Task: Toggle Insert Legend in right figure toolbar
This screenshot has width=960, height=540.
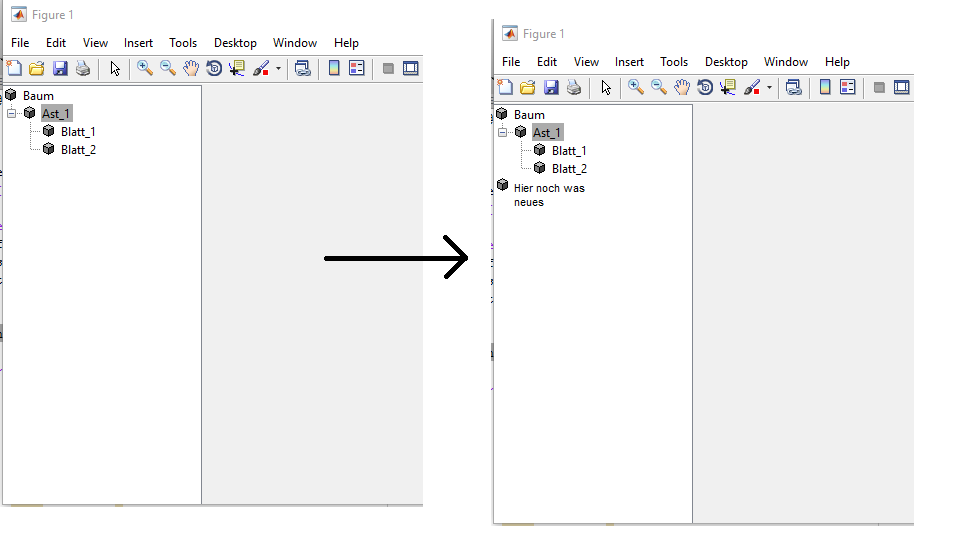Action: [x=847, y=87]
